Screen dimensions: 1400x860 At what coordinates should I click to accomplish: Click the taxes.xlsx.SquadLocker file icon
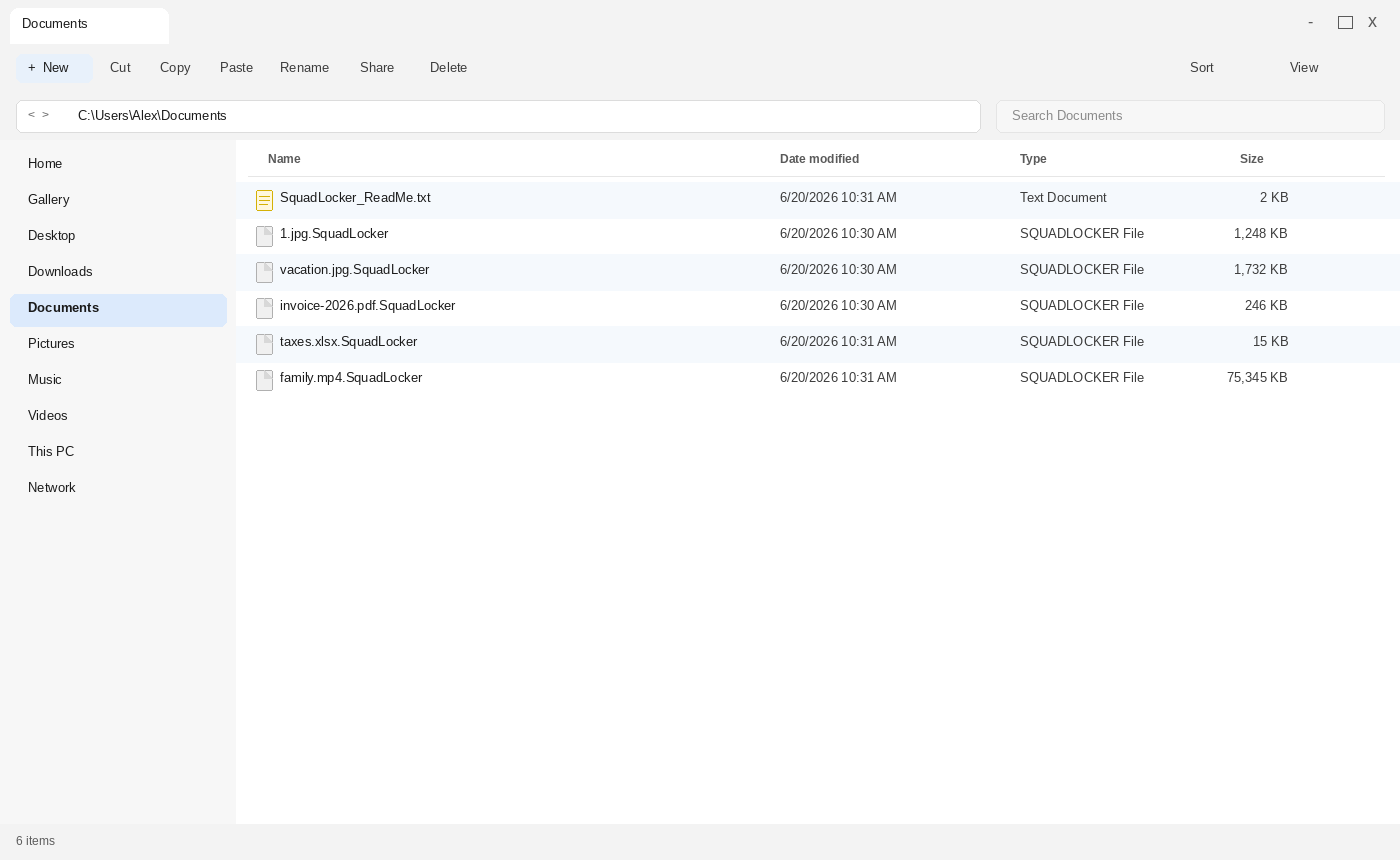(264, 344)
